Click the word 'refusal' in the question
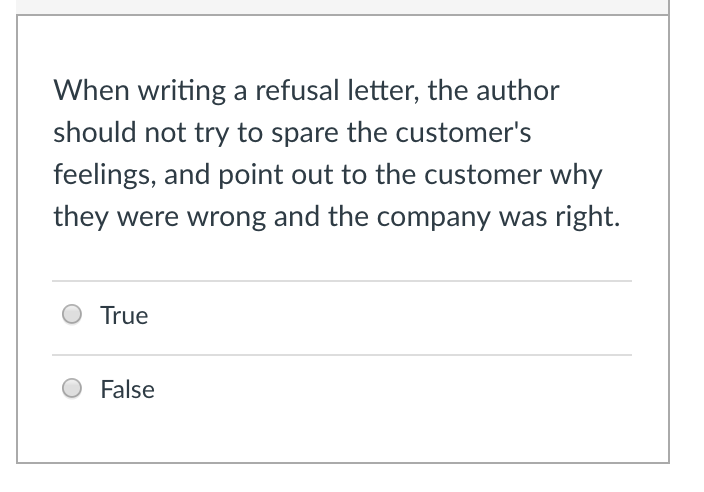The image size is (704, 492). tap(297, 90)
